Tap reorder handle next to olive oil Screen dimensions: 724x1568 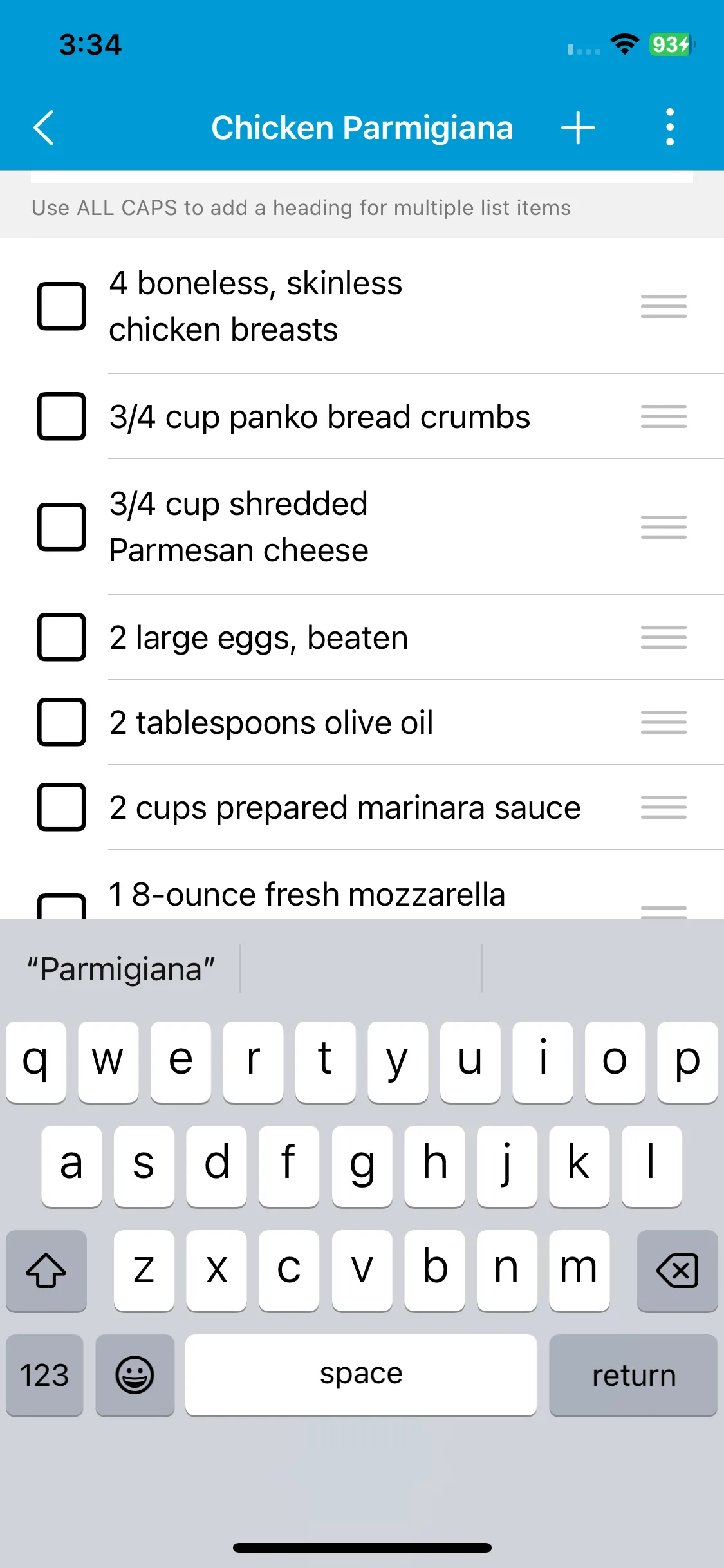[x=664, y=722]
